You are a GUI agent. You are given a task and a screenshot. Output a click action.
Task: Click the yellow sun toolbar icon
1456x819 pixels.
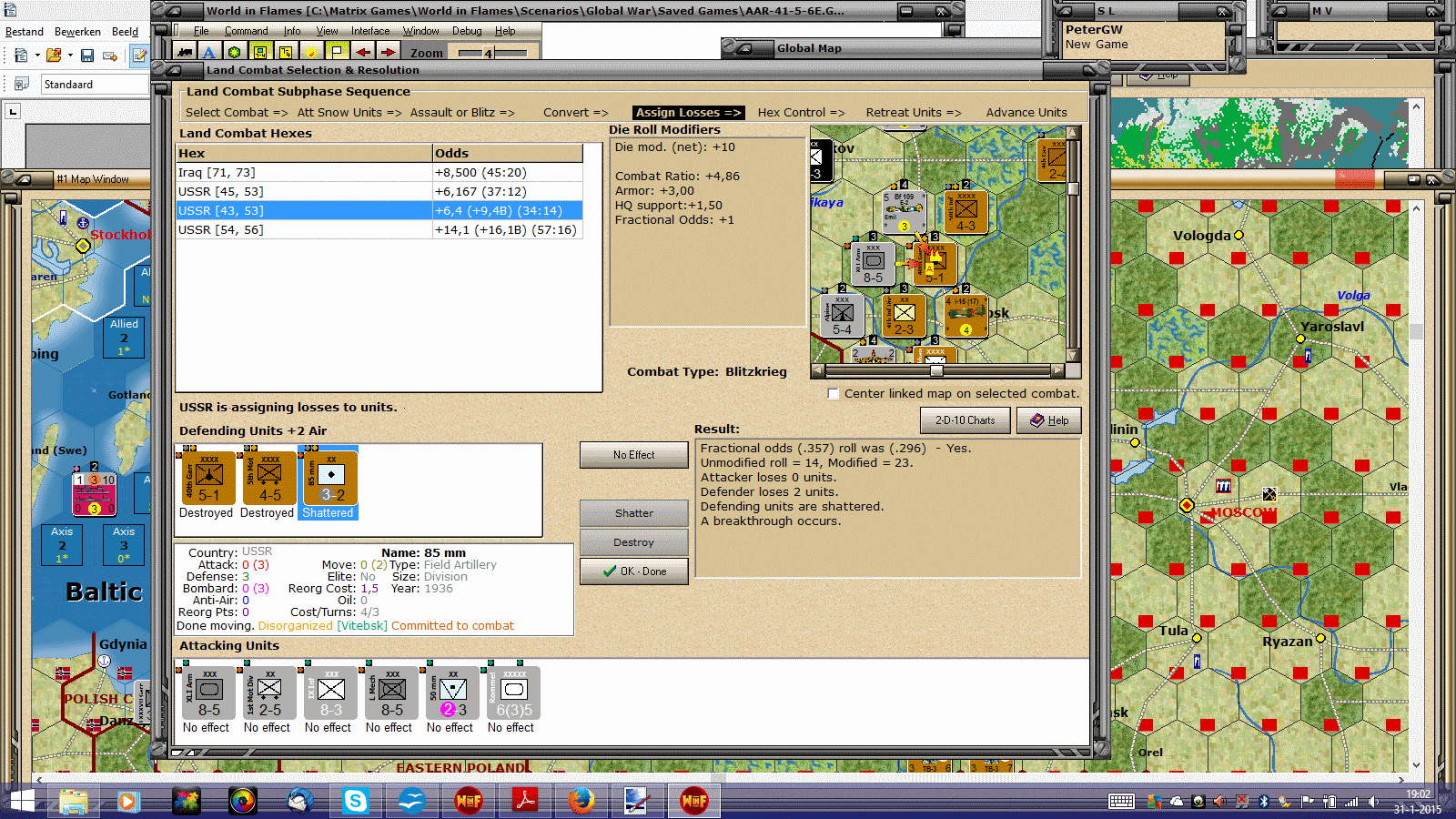pyautogui.click(x=311, y=53)
